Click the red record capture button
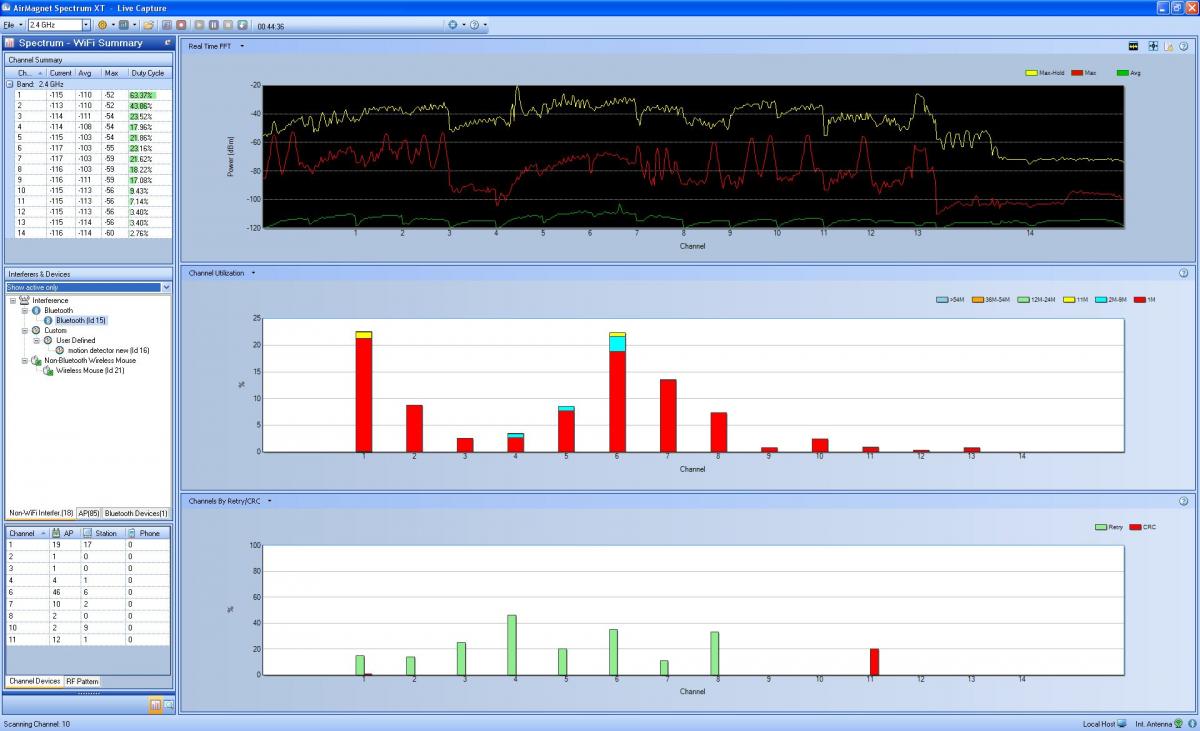This screenshot has height=731, width=1200. click(x=181, y=25)
